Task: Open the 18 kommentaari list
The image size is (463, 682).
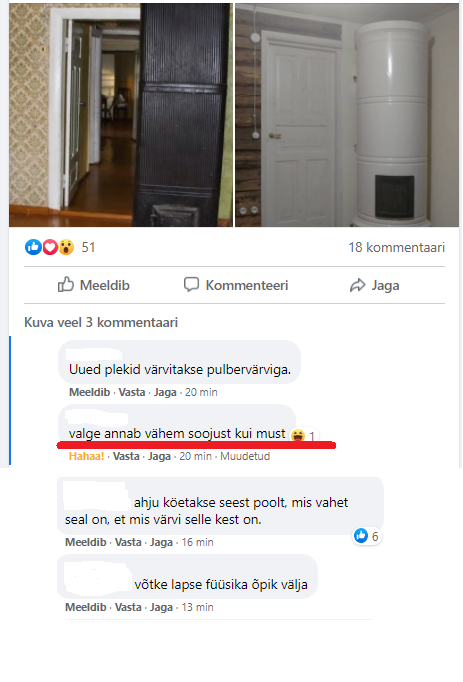Action: (396, 247)
